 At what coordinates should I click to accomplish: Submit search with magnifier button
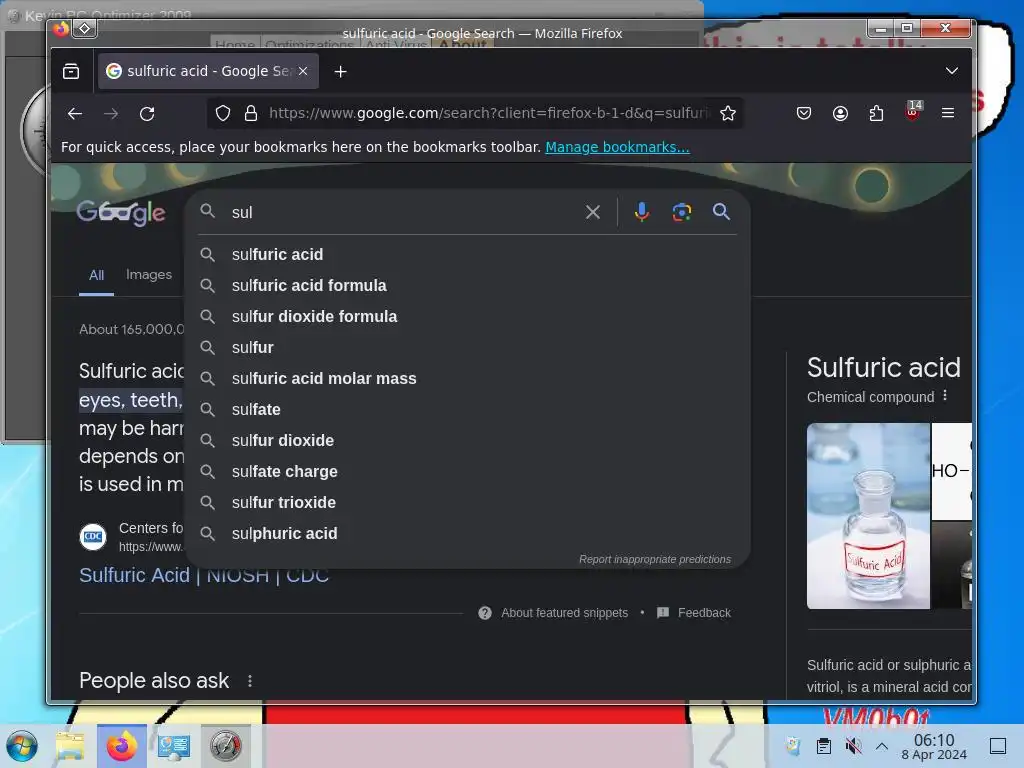[x=721, y=212]
